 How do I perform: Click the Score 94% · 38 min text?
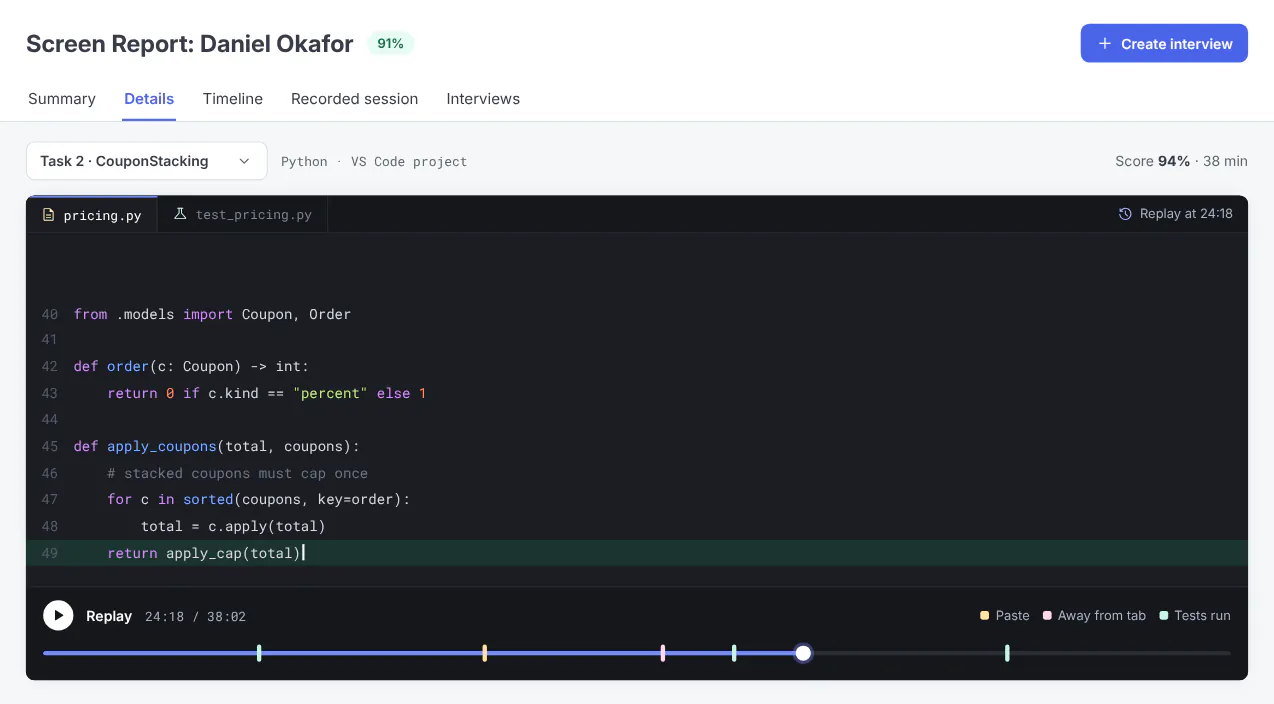click(x=1181, y=161)
